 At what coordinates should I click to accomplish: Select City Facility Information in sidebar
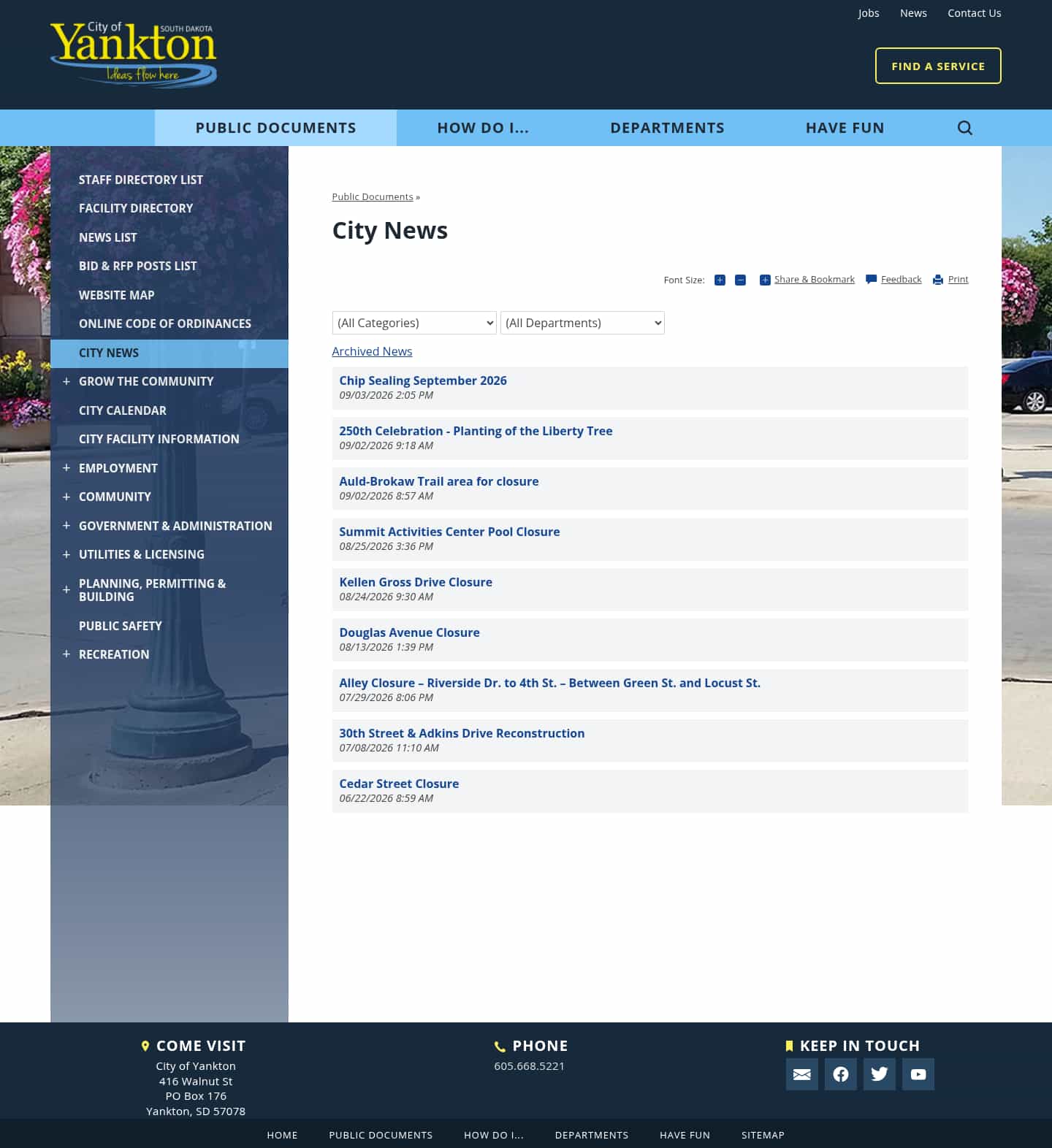pos(159,439)
